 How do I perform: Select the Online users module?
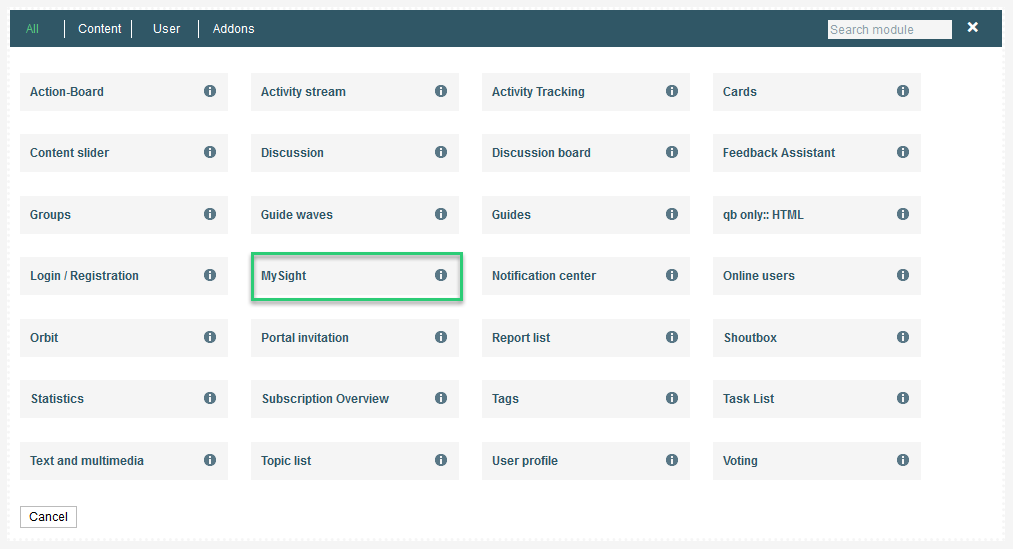pos(817,276)
